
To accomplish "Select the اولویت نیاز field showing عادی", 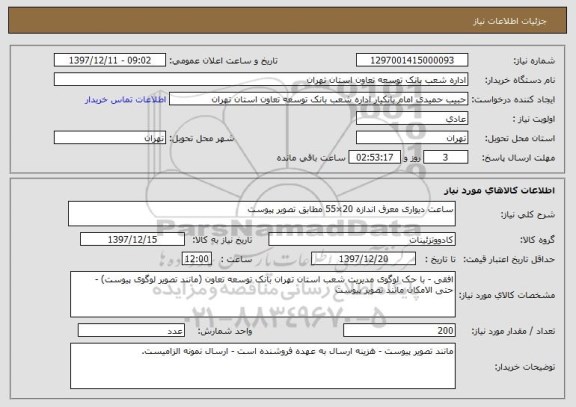I will tap(412, 119).
